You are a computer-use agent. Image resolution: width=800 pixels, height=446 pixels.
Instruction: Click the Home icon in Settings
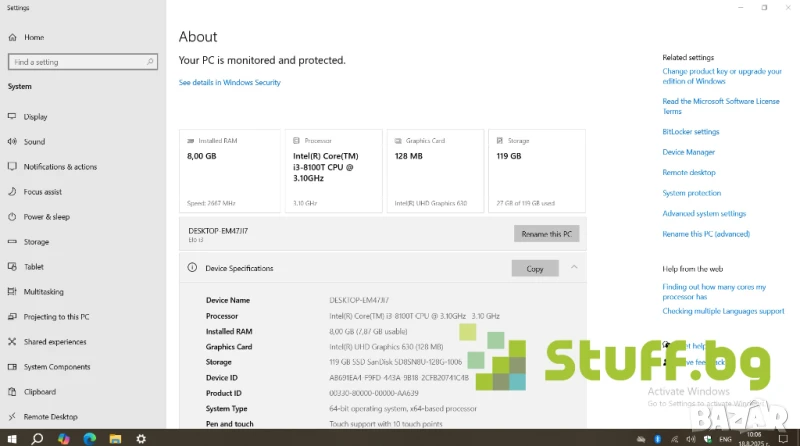pyautogui.click(x=12, y=37)
